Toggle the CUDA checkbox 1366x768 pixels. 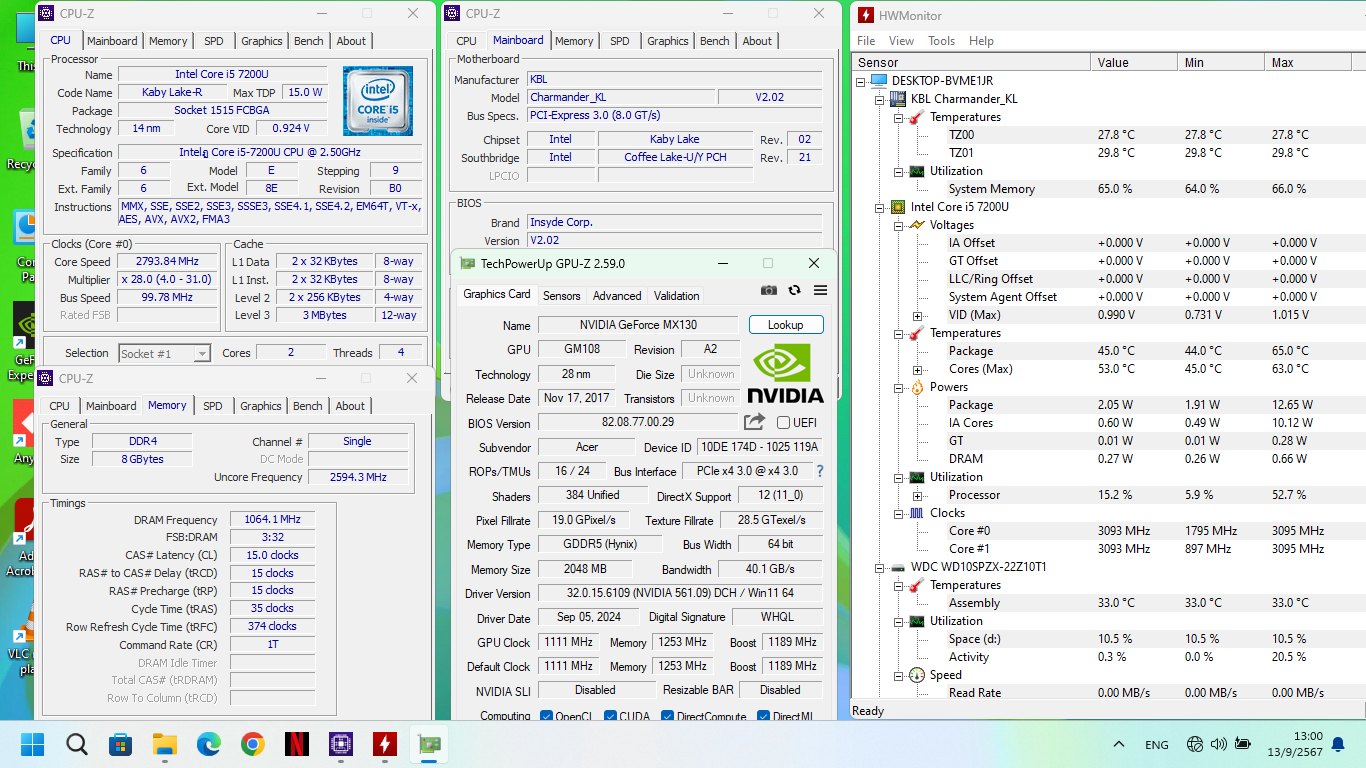click(x=609, y=716)
